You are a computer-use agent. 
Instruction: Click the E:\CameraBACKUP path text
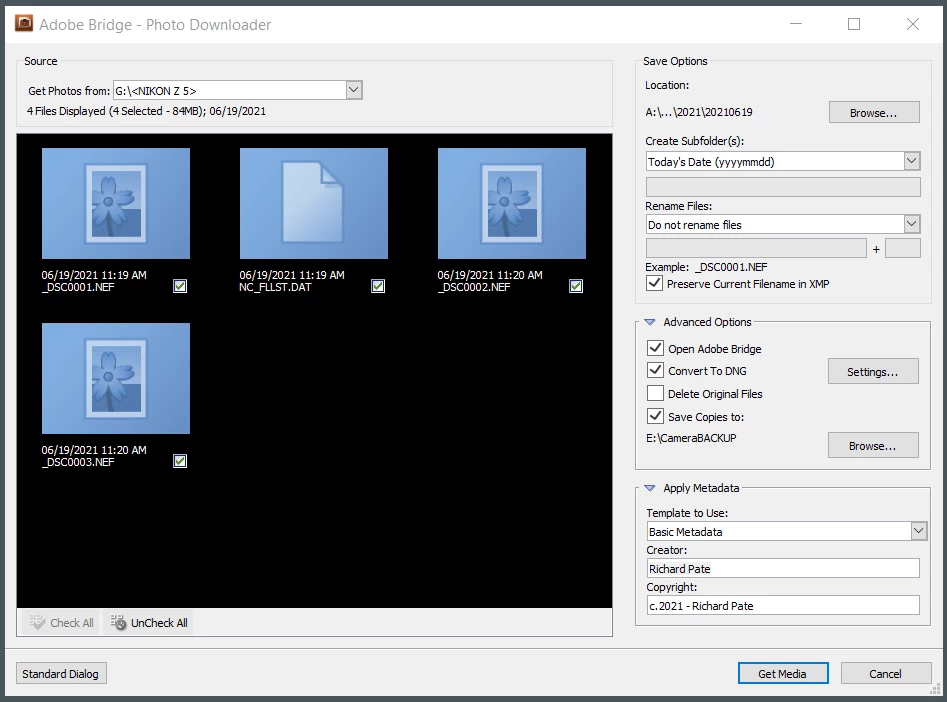(692, 438)
